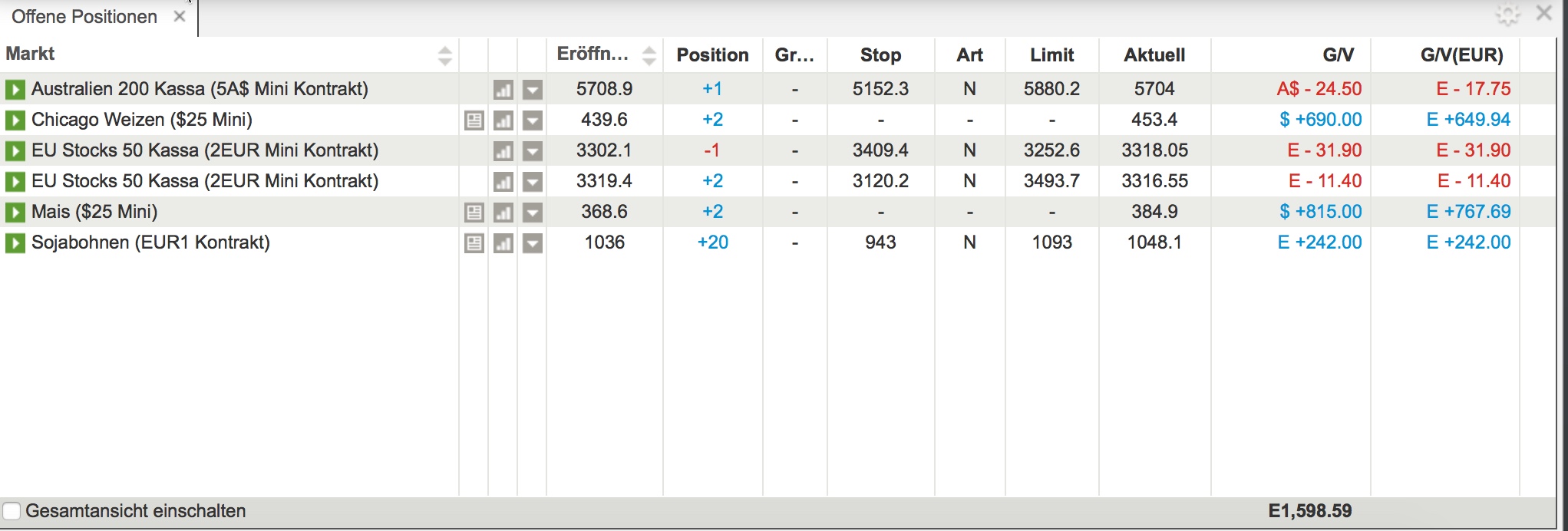Click the G/V(EUR) column header

(x=1461, y=54)
